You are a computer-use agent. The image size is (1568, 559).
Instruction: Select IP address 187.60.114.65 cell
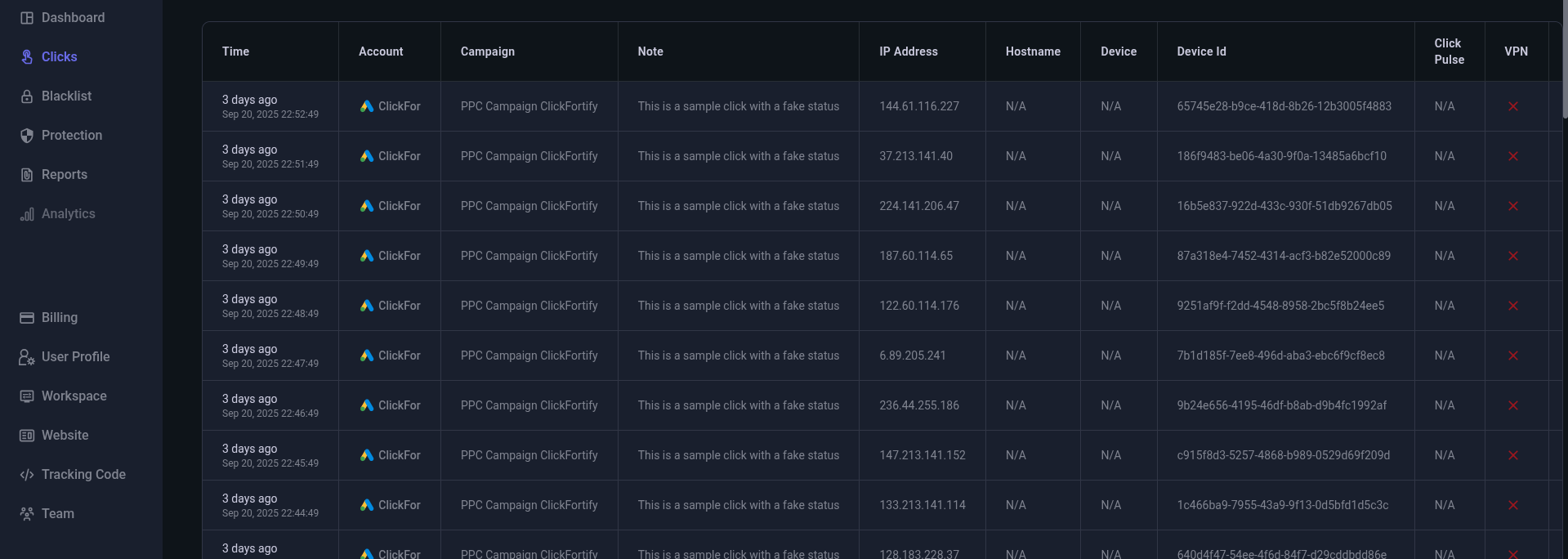(x=915, y=256)
